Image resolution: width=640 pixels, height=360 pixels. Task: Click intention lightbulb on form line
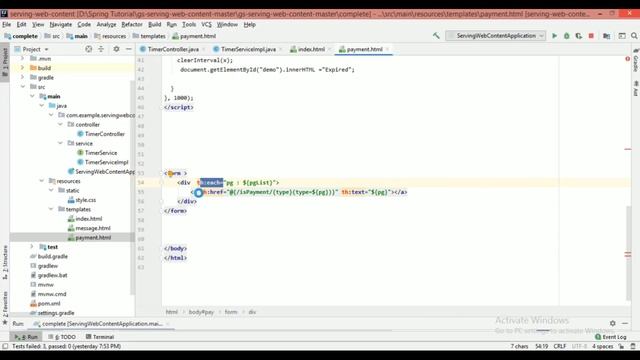click(170, 173)
